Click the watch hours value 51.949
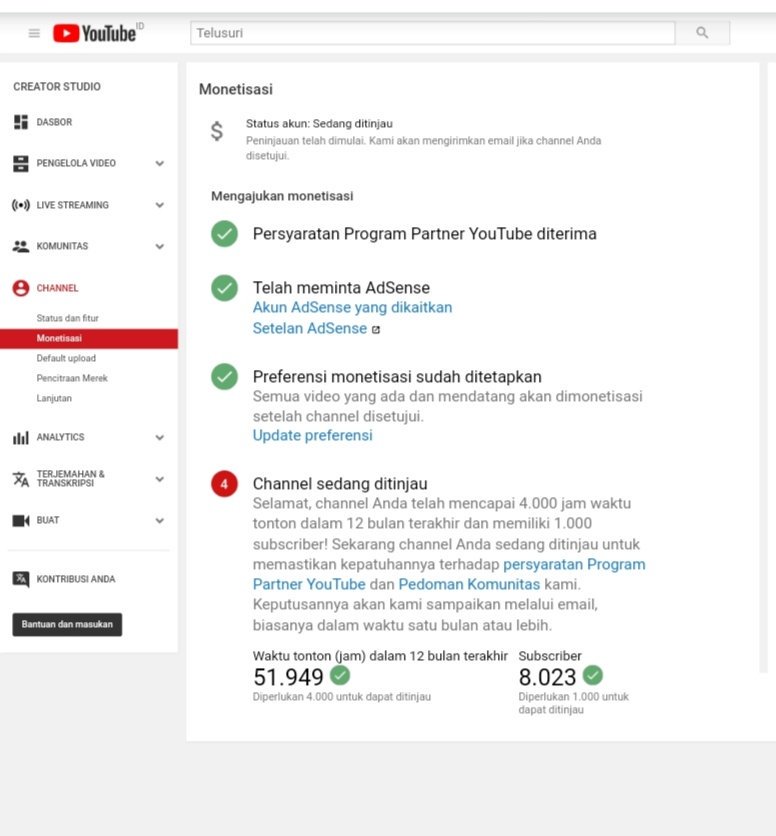 coord(288,677)
